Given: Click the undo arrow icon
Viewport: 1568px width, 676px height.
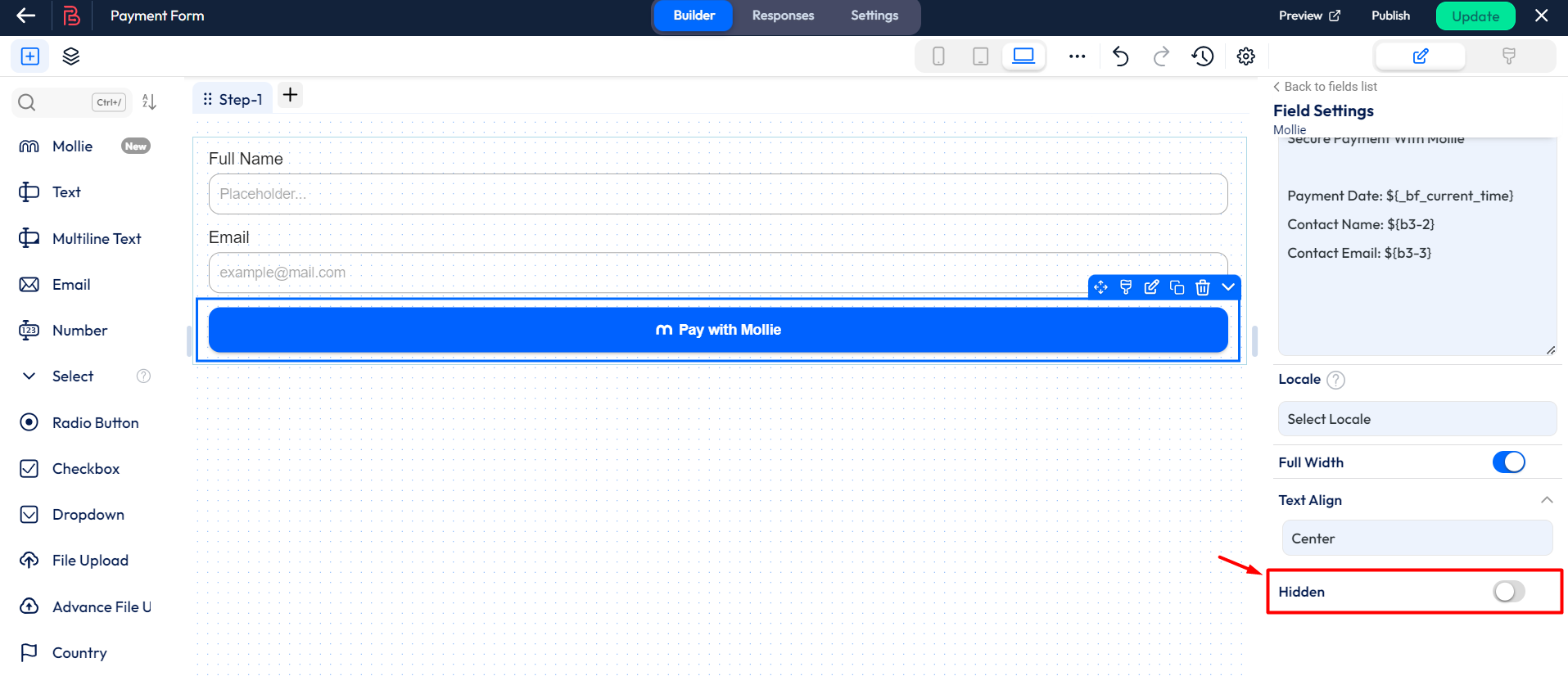Looking at the screenshot, I should [x=1120, y=56].
